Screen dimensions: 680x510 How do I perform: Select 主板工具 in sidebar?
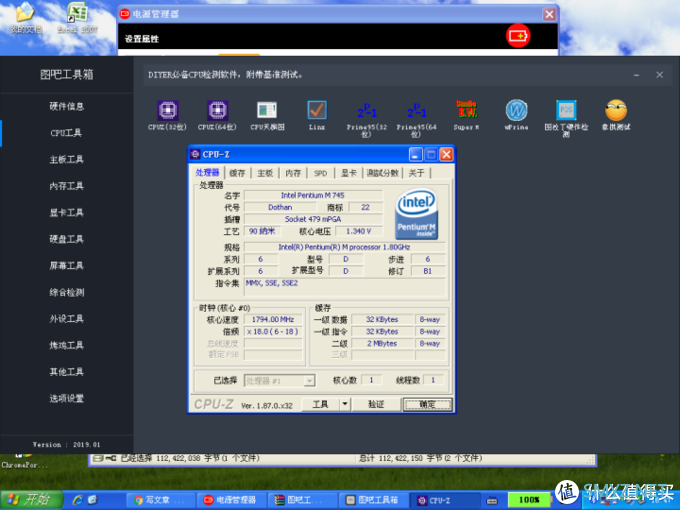pyautogui.click(x=66, y=159)
